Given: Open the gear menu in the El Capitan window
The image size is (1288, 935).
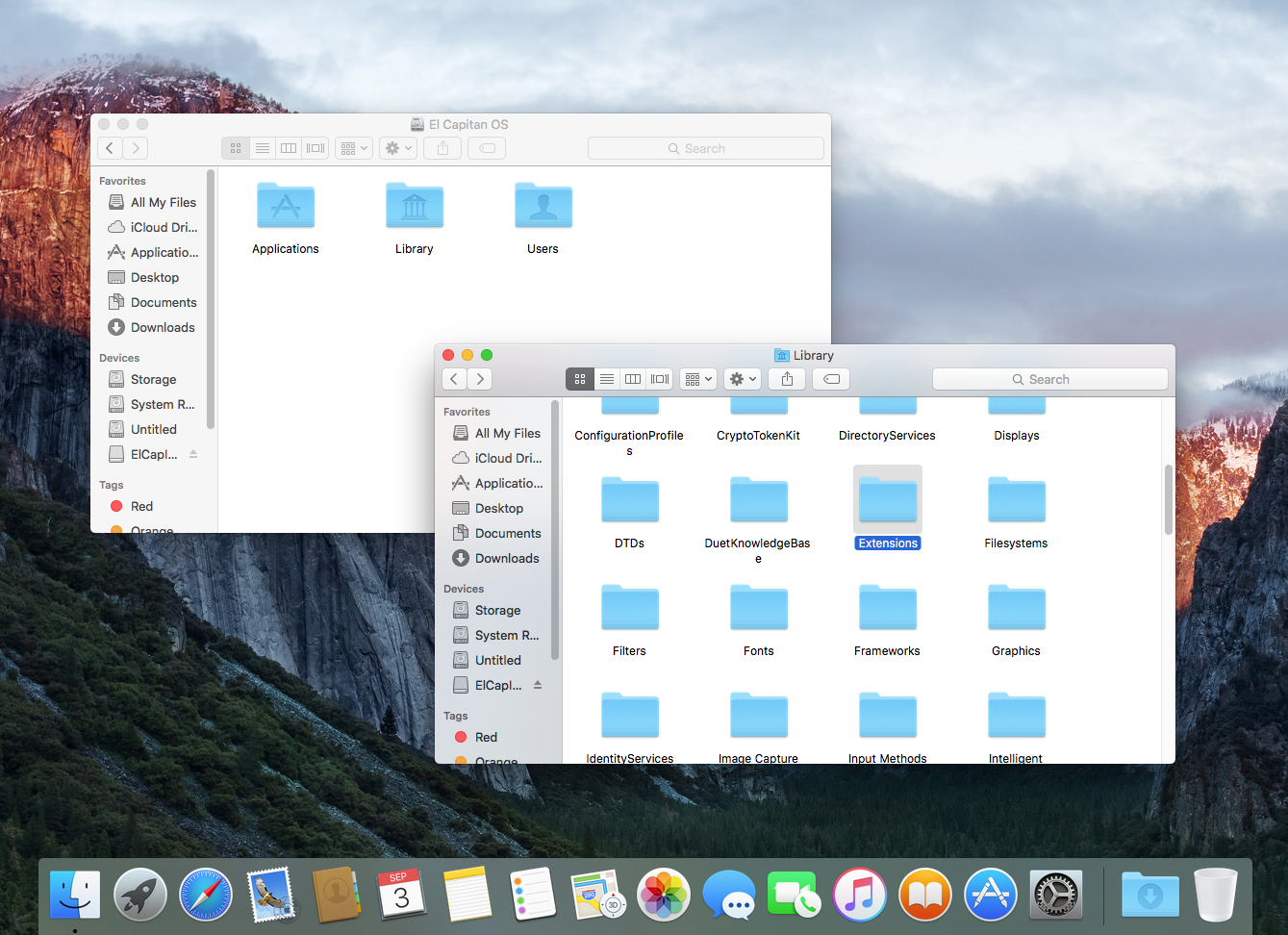Looking at the screenshot, I should coord(397,148).
